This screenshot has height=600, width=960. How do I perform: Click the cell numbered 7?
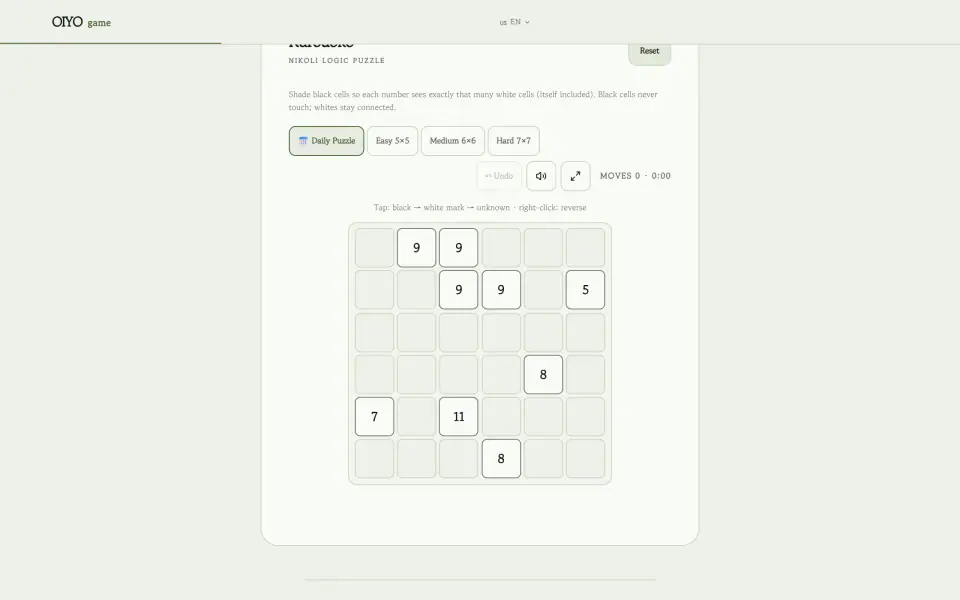click(375, 416)
